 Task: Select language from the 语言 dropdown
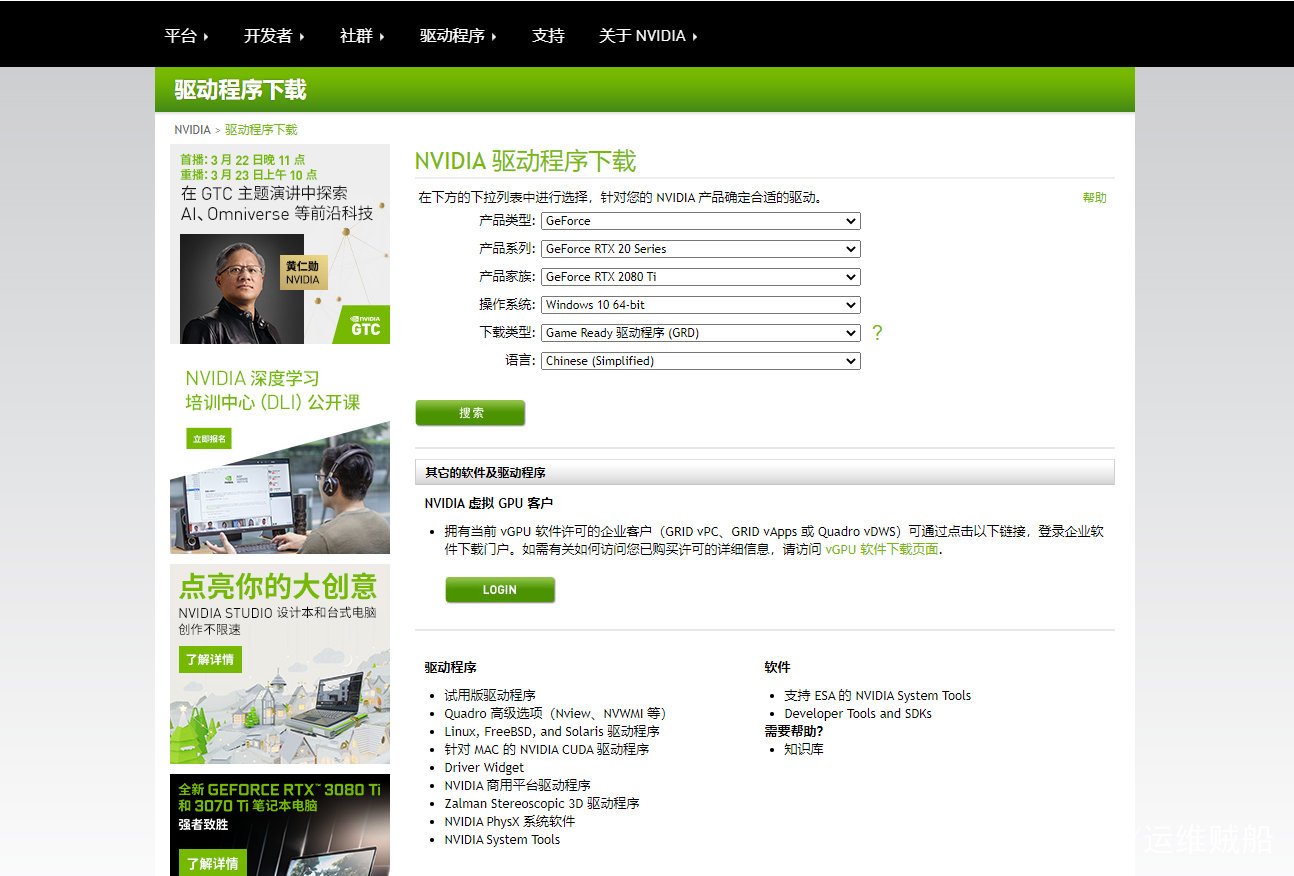[x=700, y=361]
